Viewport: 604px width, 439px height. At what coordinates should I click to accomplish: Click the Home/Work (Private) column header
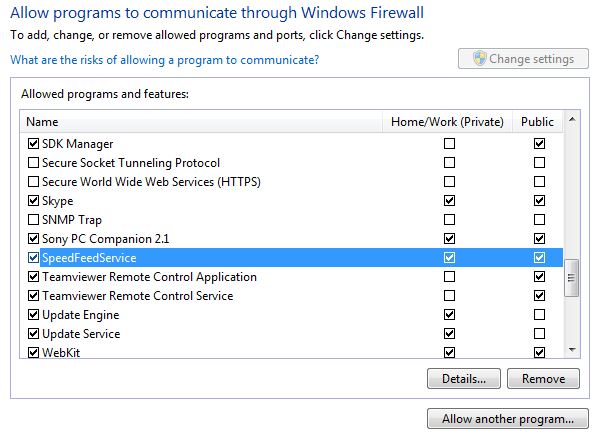point(447,122)
